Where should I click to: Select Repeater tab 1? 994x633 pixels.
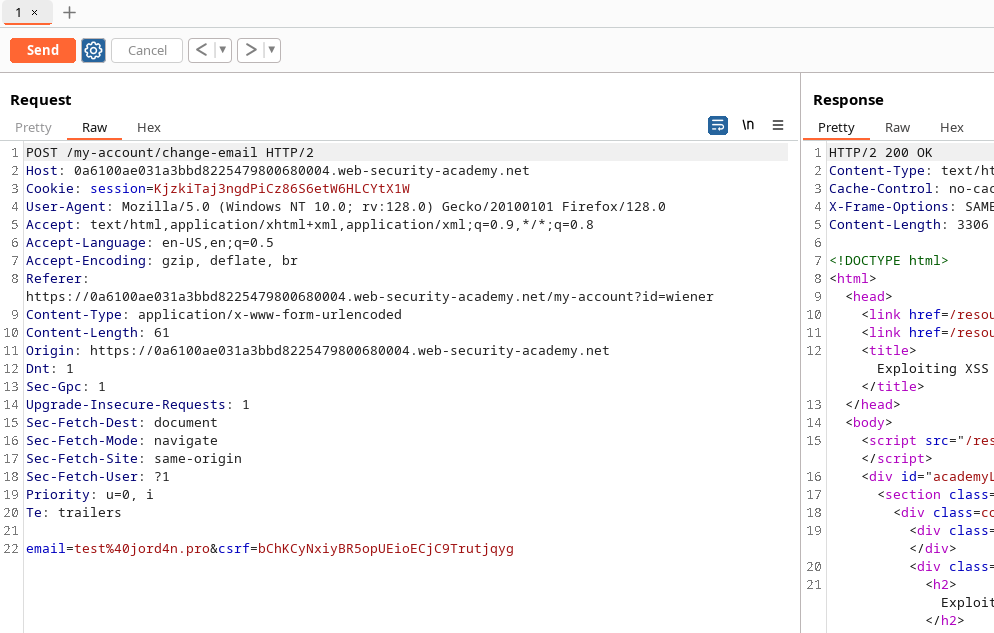(x=19, y=13)
